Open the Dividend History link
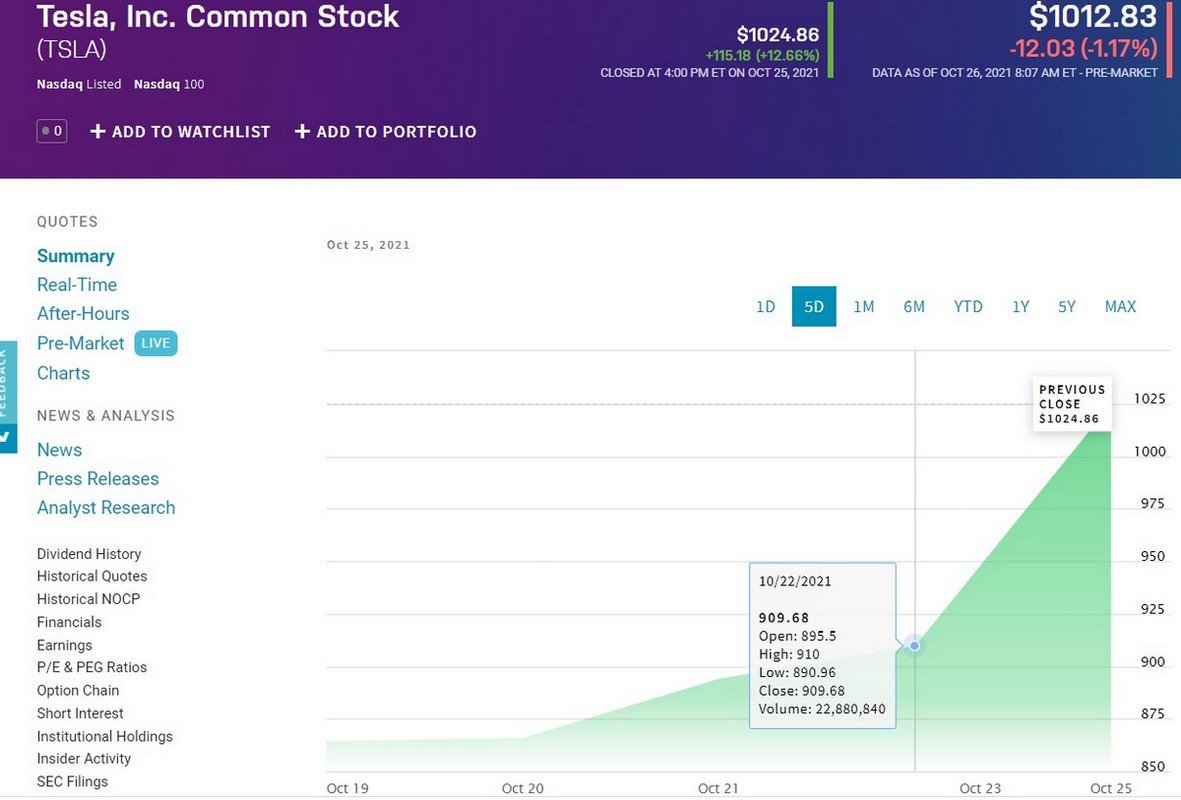 (x=89, y=554)
